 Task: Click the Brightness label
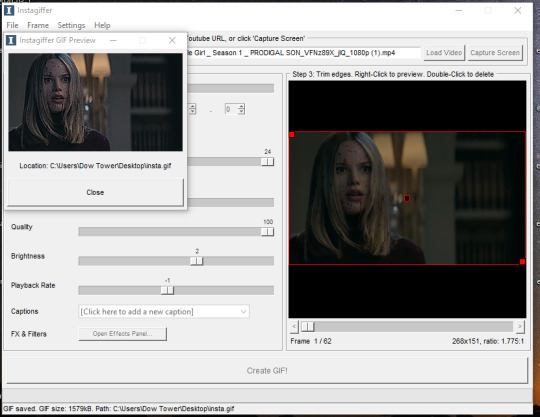28,256
